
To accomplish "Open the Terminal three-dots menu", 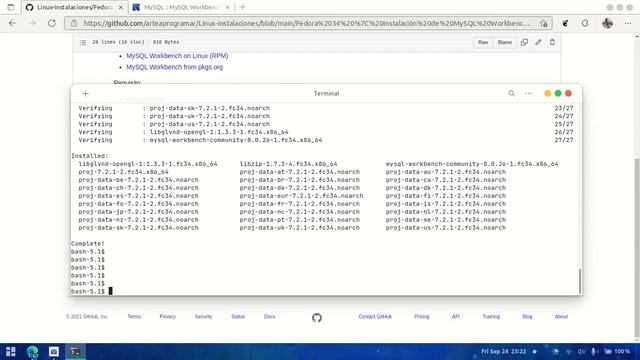I will click(x=528, y=93).
